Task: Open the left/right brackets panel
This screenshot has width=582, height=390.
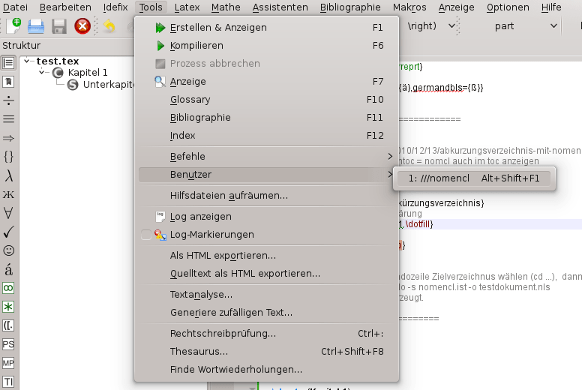Action: [x=8, y=326]
